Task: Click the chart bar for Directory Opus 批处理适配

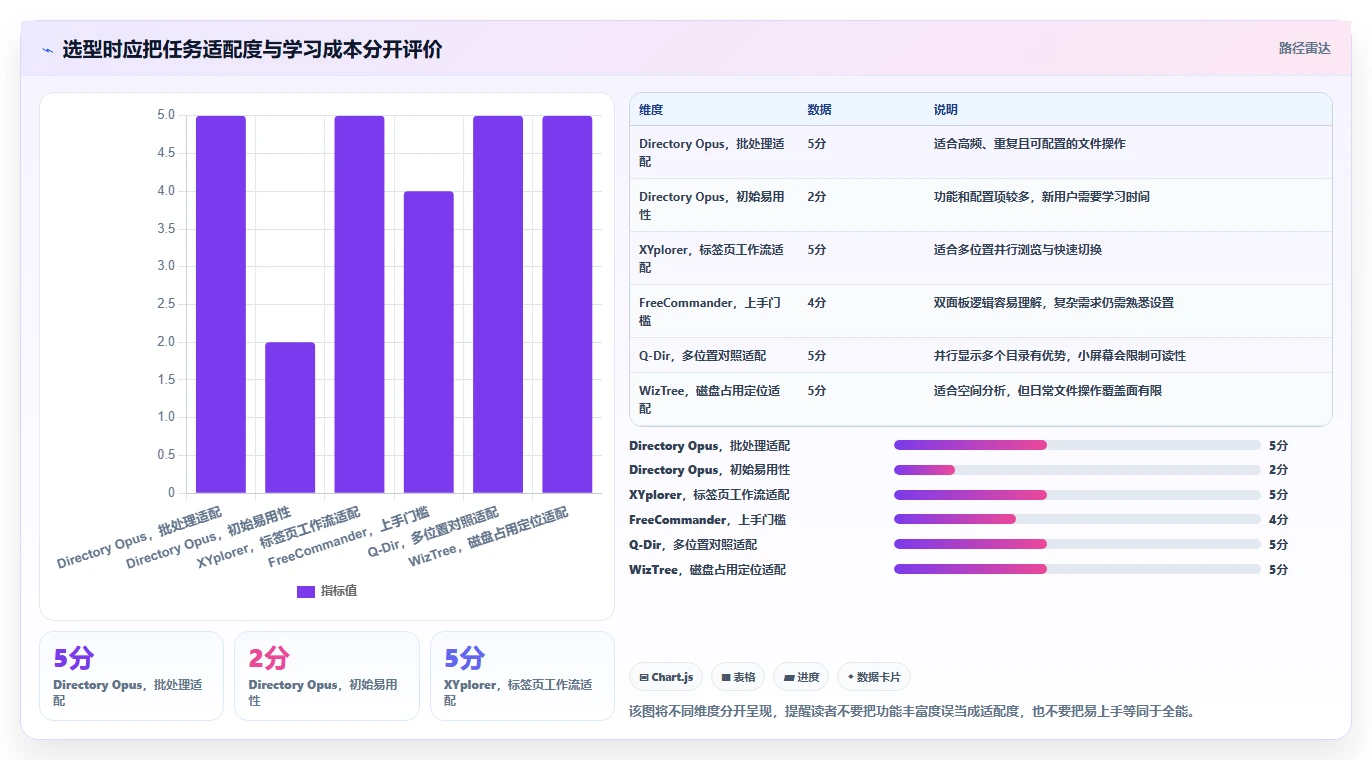Action: pos(220,304)
